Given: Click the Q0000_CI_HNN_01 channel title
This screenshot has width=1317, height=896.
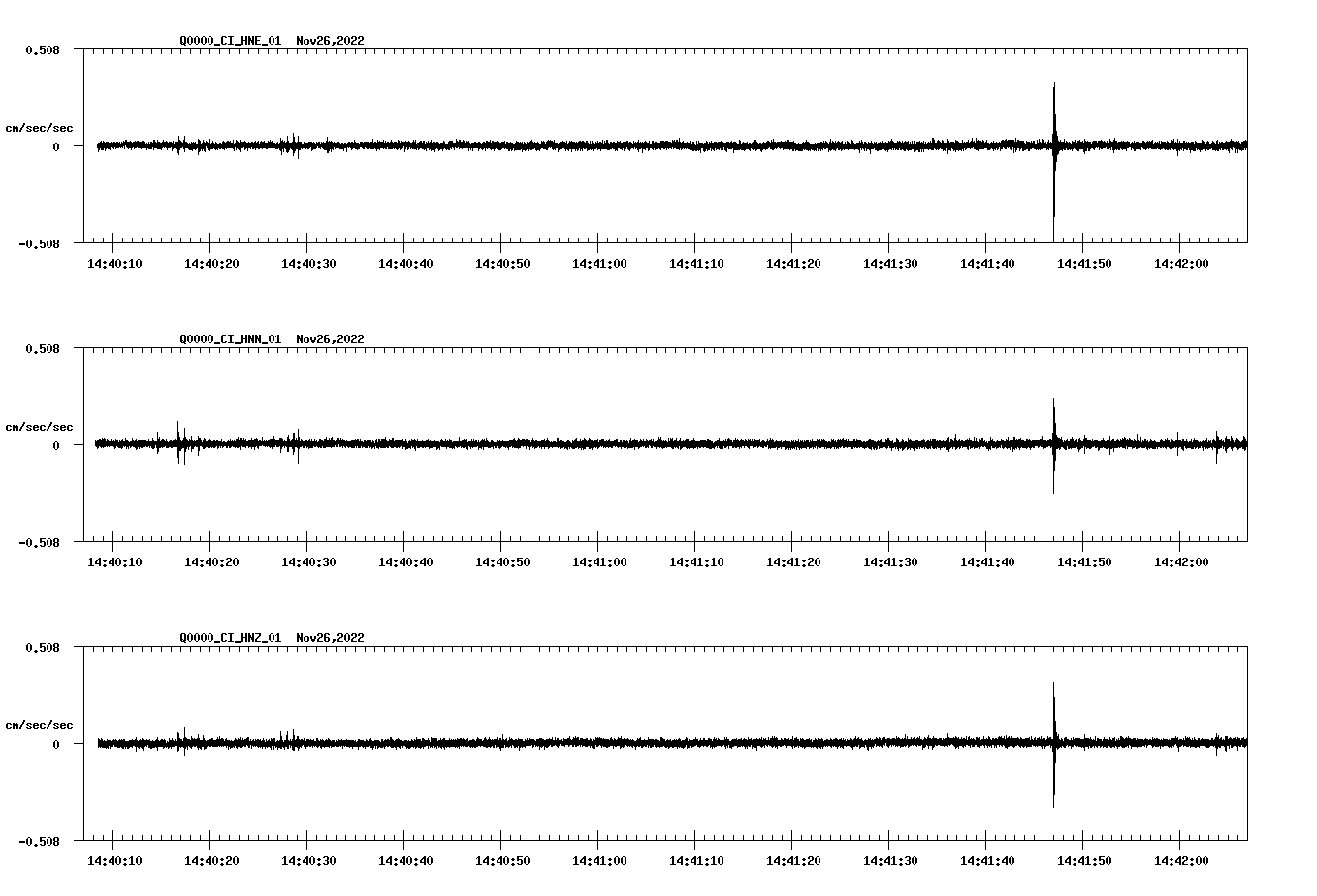Looking at the screenshot, I should 231,339.
